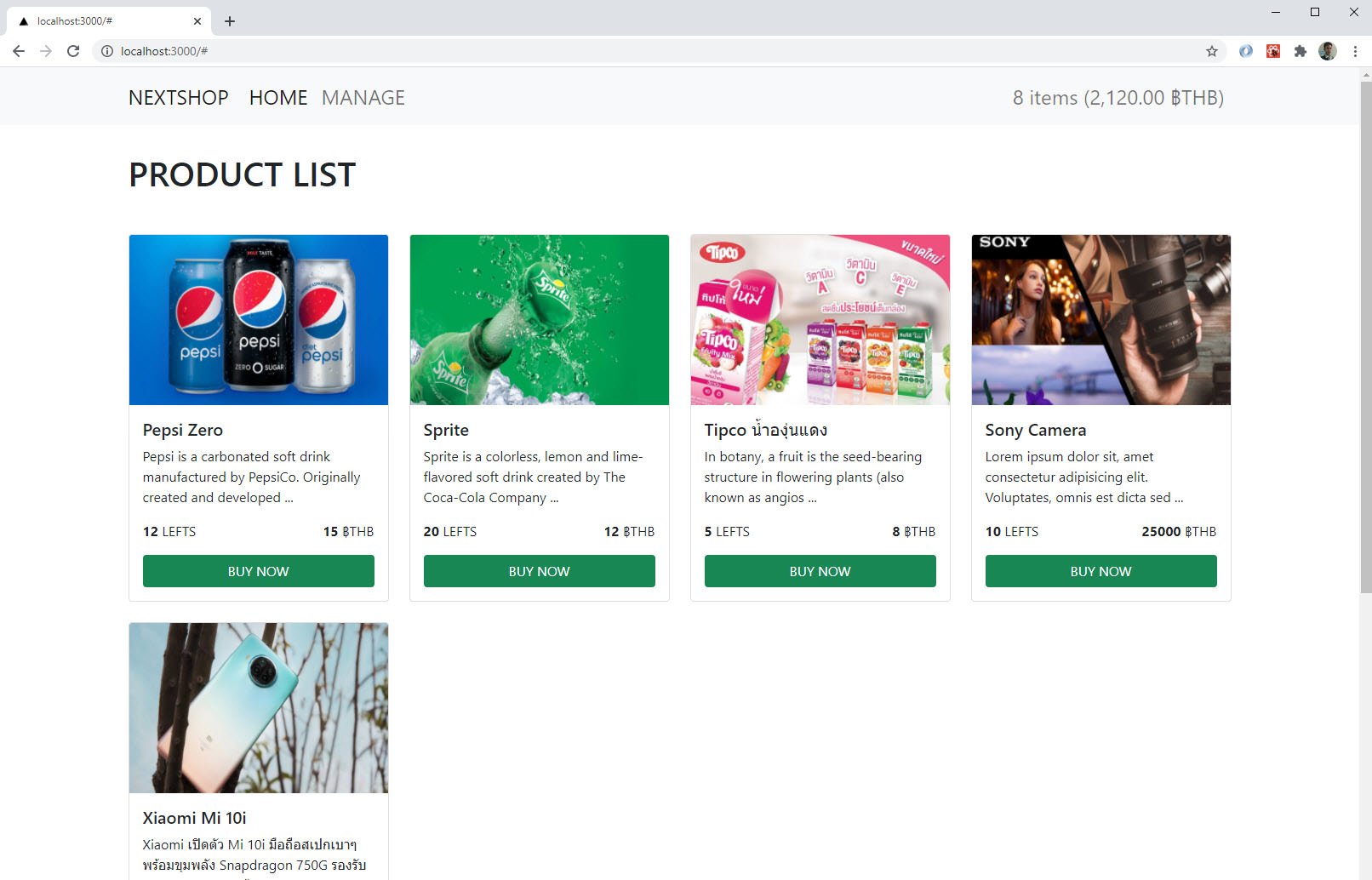Viewport: 1372px width, 880px height.
Task: Open the Sprite product image
Action: click(x=540, y=320)
